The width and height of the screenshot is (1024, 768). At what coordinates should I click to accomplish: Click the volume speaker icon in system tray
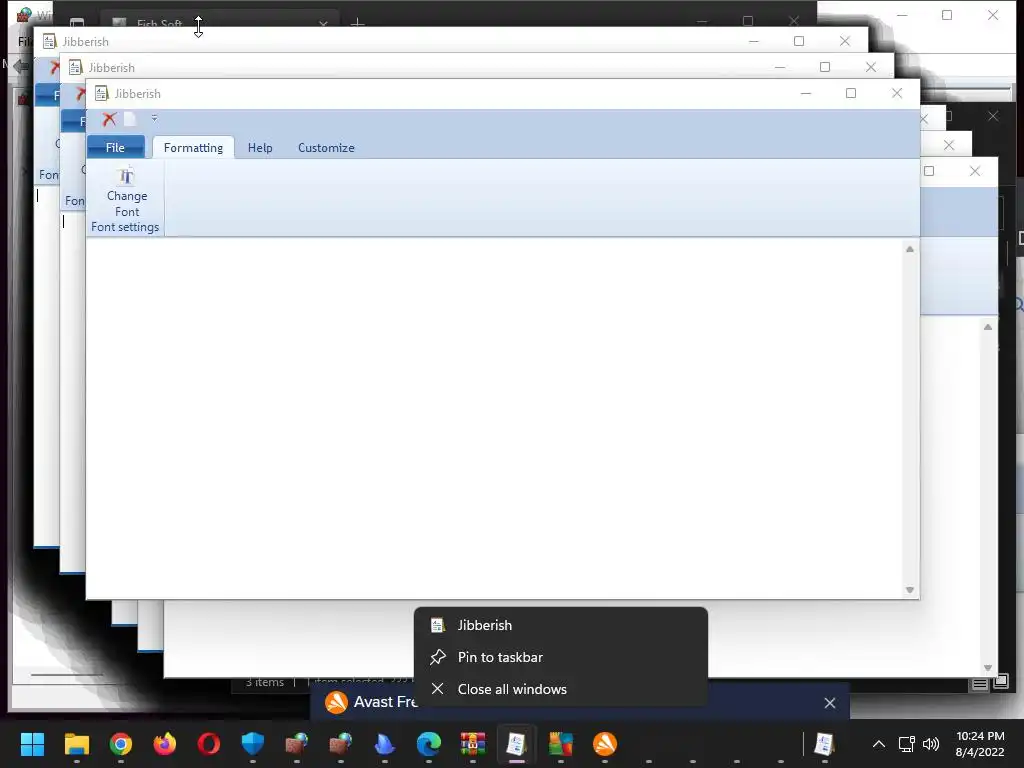931,744
